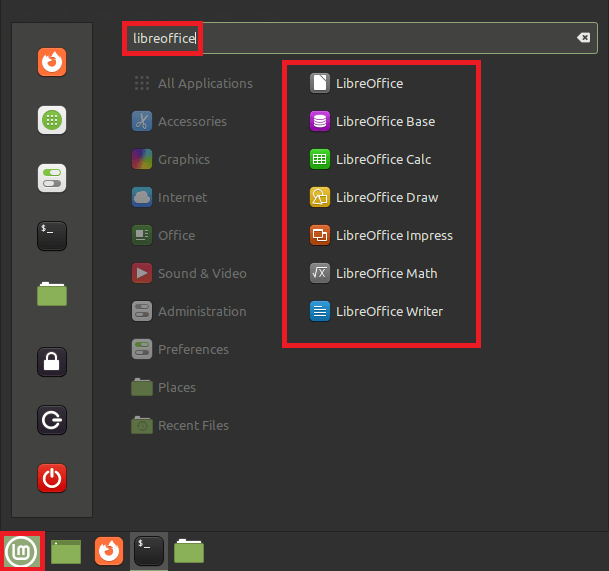Lock the screen with padlock icon
Screen dimensions: 609x571
click(52, 362)
